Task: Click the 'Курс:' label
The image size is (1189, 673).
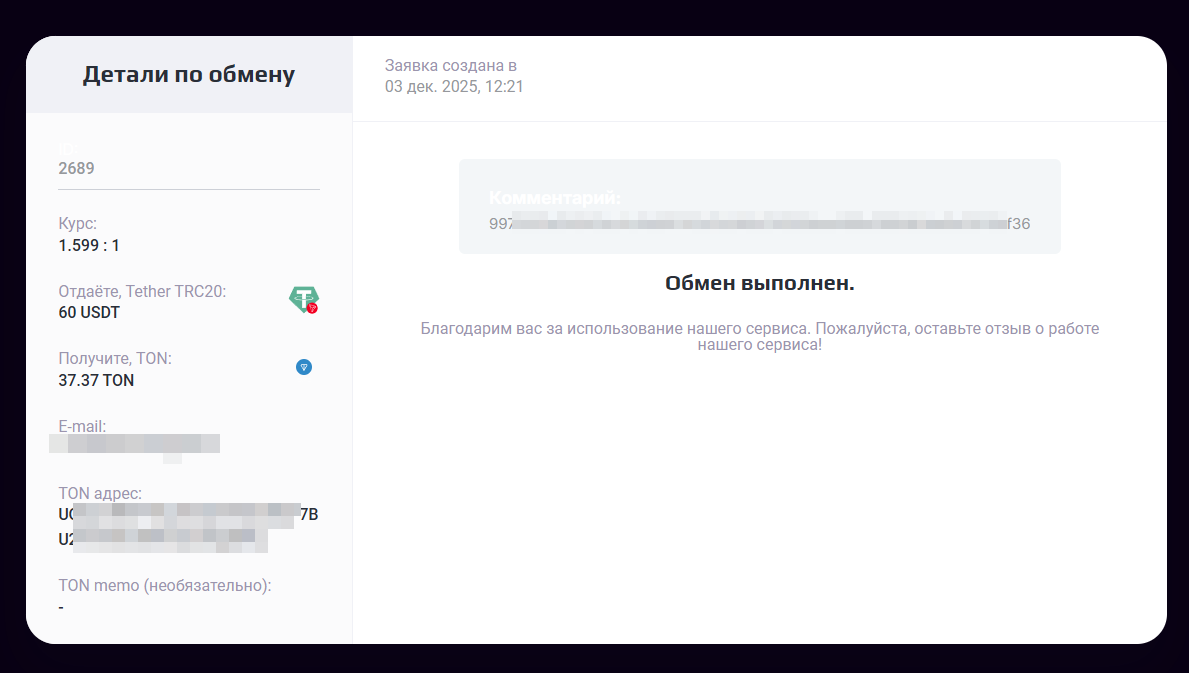Action: coord(78,224)
